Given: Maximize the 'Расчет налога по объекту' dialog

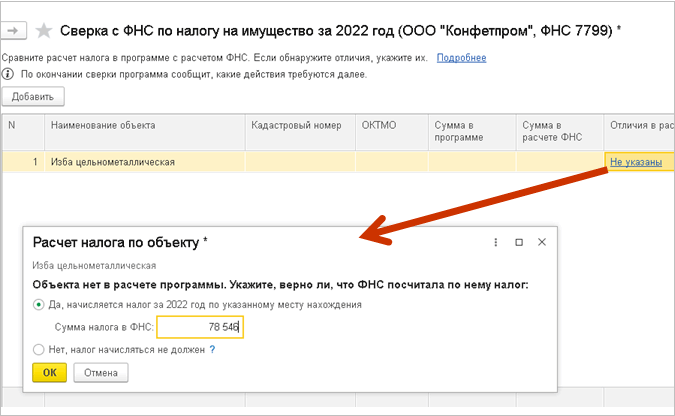Looking at the screenshot, I should point(519,242).
